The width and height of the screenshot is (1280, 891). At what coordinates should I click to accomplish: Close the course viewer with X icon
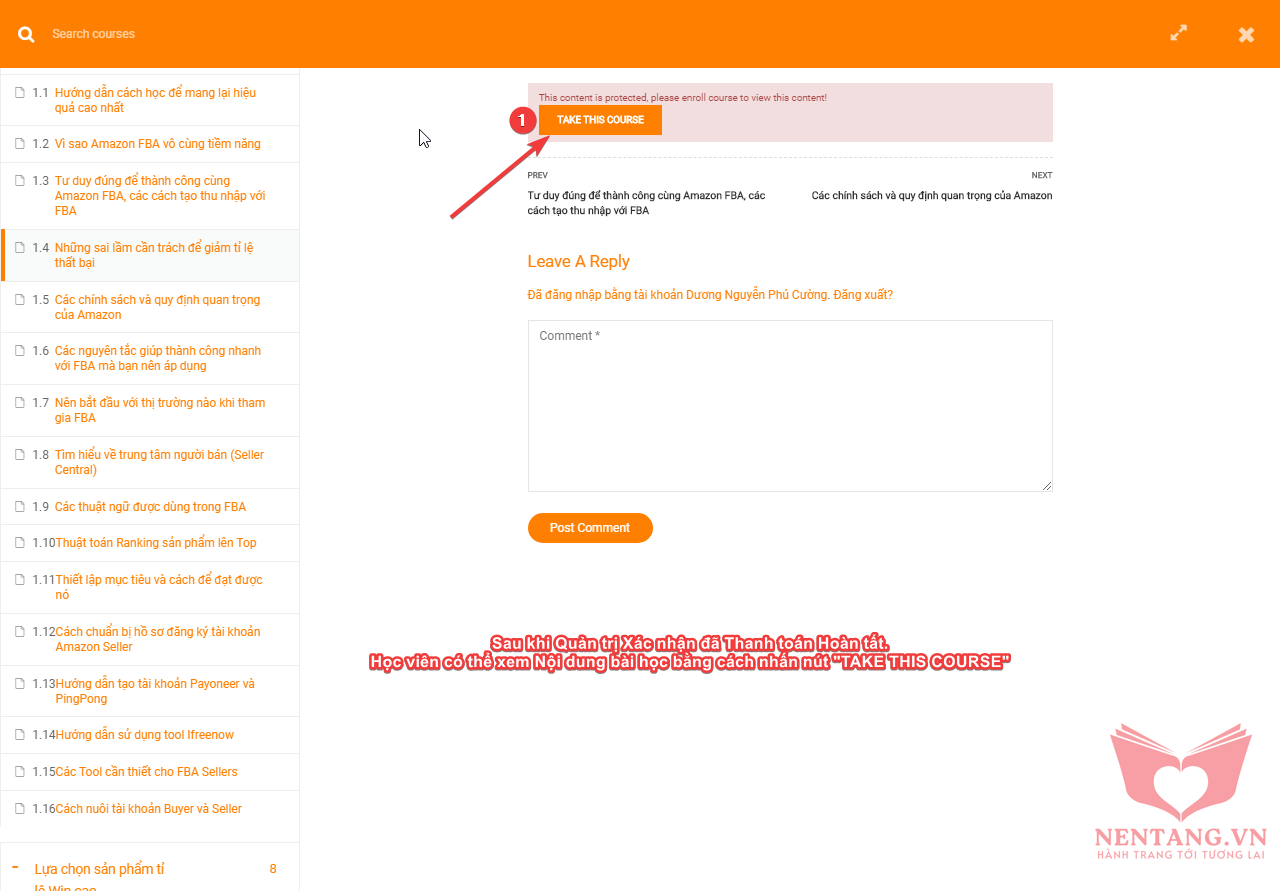pyautogui.click(x=1246, y=34)
